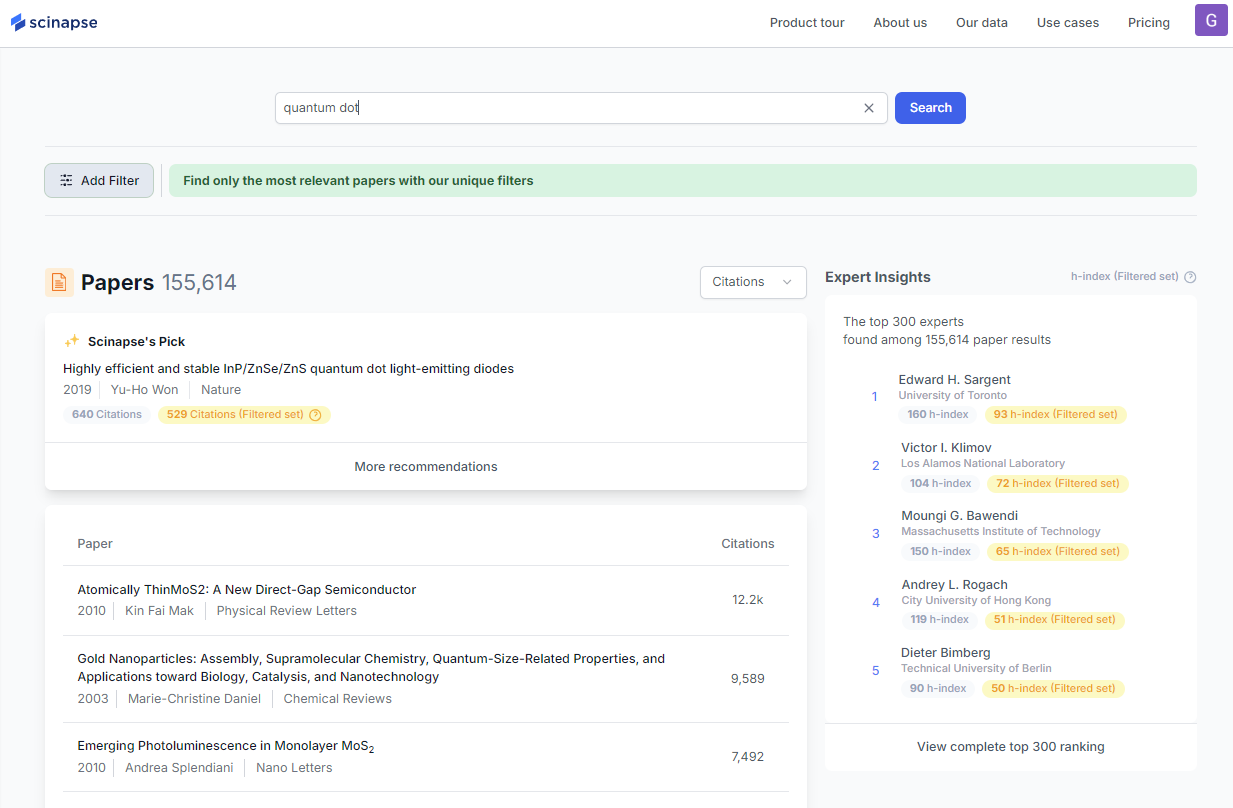Open the InP/ZnSe/ZnS quantum dot paper
The width and height of the screenshot is (1233, 808).
288,369
